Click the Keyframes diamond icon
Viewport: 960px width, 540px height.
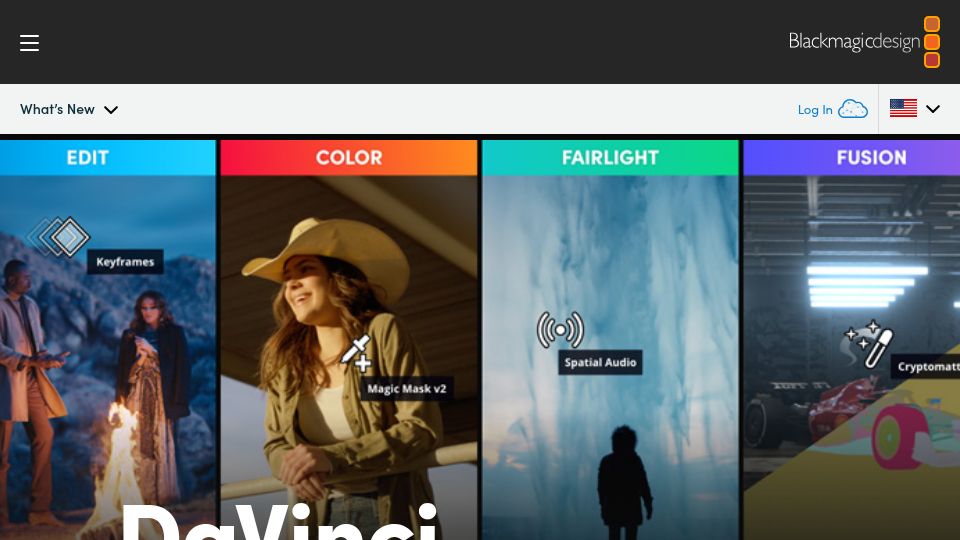point(59,236)
